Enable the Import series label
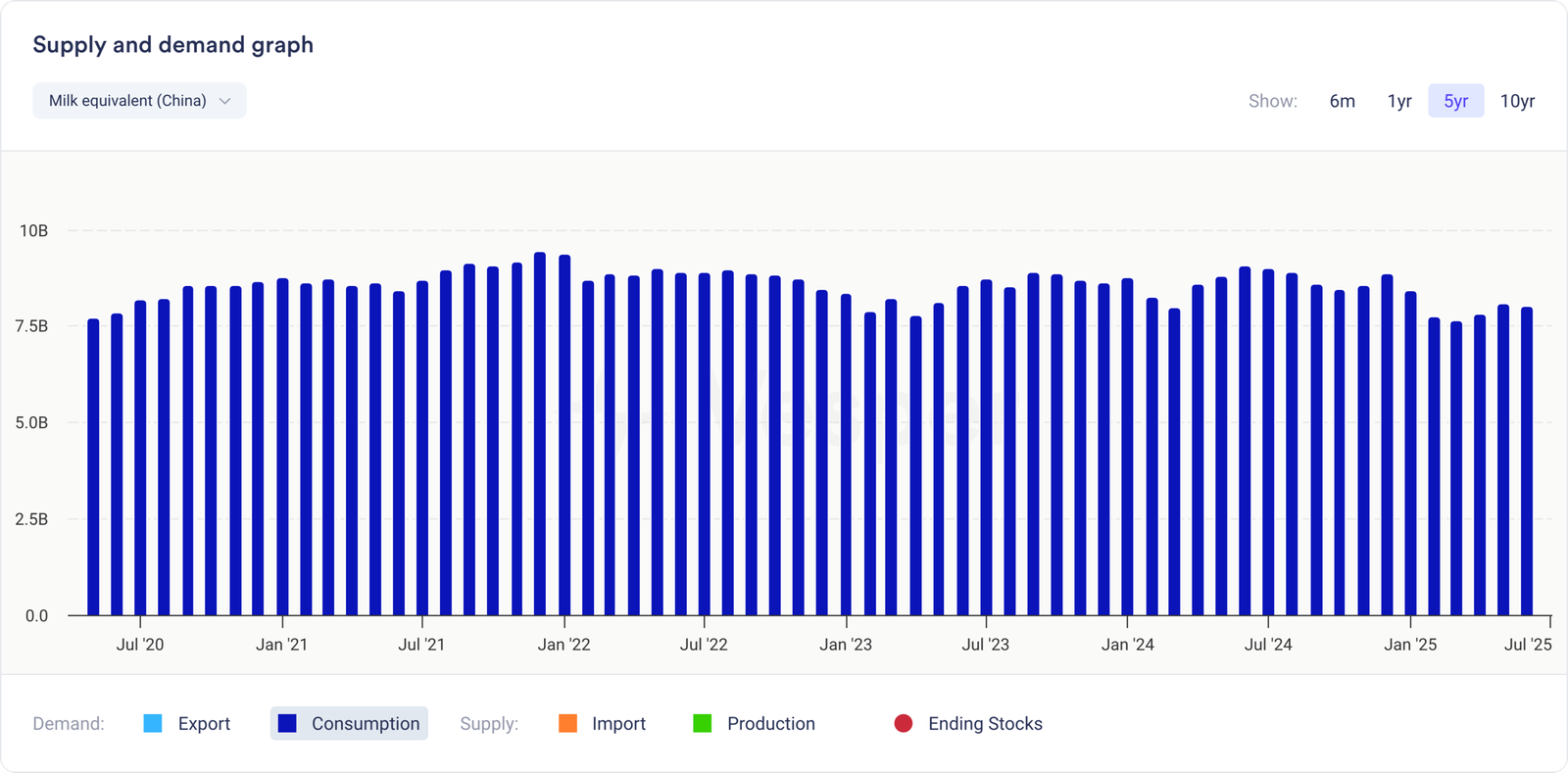 [618, 723]
